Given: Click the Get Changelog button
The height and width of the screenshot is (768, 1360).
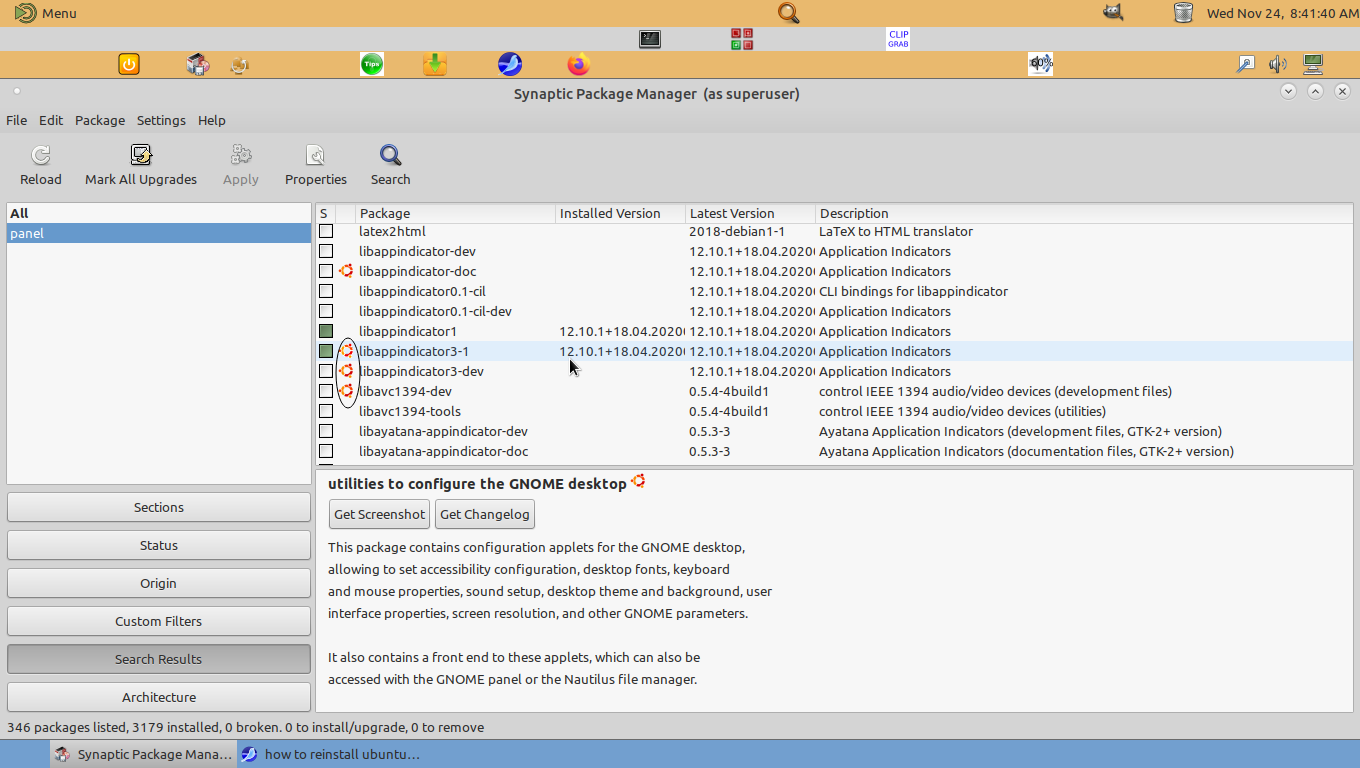Looking at the screenshot, I should click(x=485, y=514).
